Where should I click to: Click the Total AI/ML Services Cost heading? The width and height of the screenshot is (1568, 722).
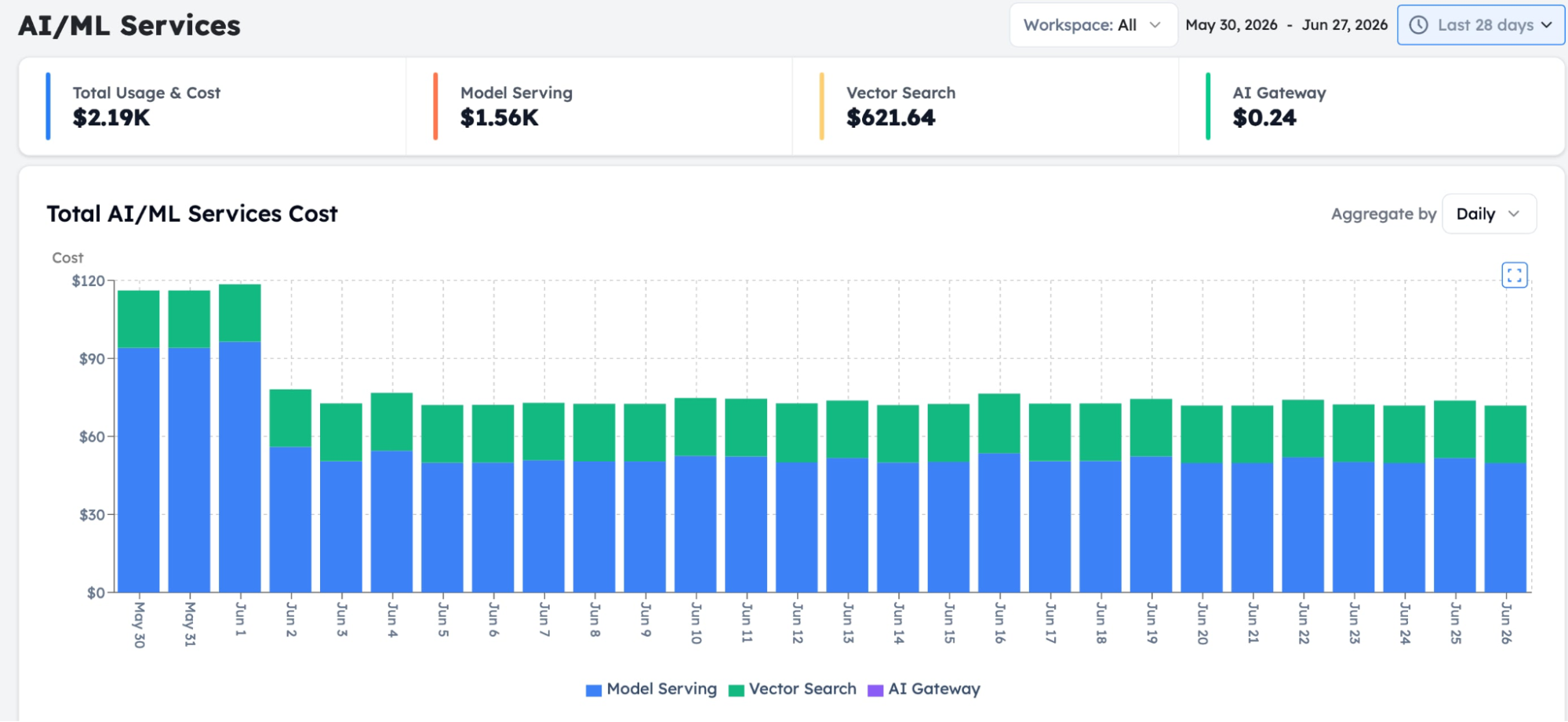(192, 214)
